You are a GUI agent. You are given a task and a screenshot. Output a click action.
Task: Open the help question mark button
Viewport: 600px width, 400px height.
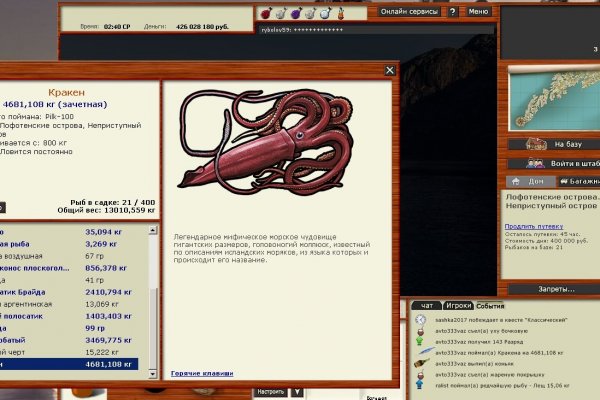point(452,12)
